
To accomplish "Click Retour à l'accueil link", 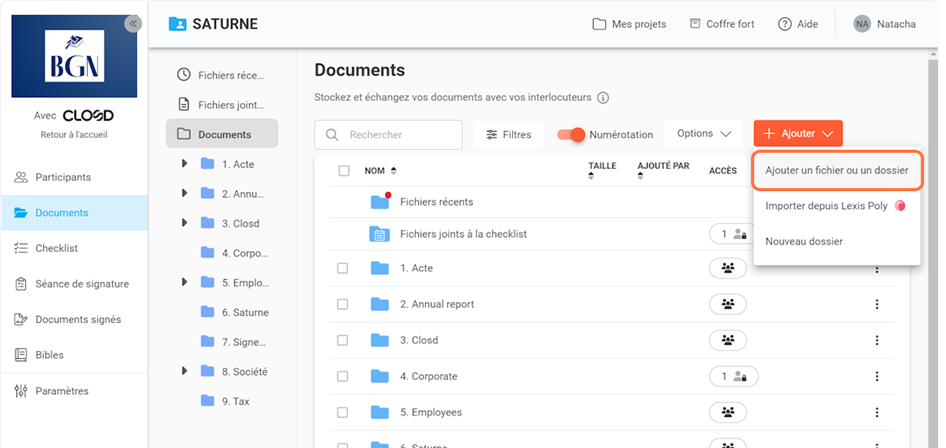I will (x=74, y=134).
